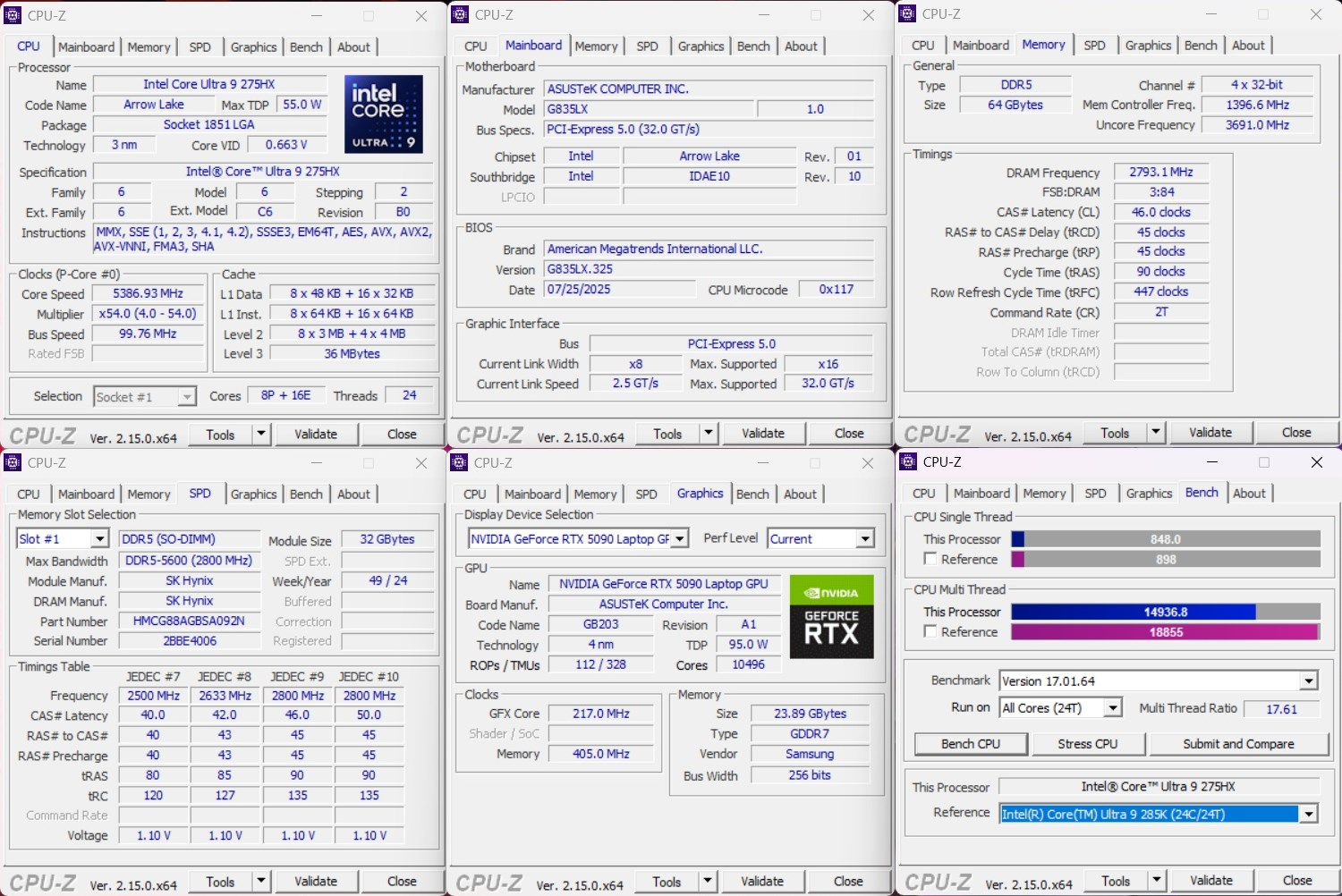1342x896 pixels.
Task: Switch to About tab in Bench window
Action: 1249,494
